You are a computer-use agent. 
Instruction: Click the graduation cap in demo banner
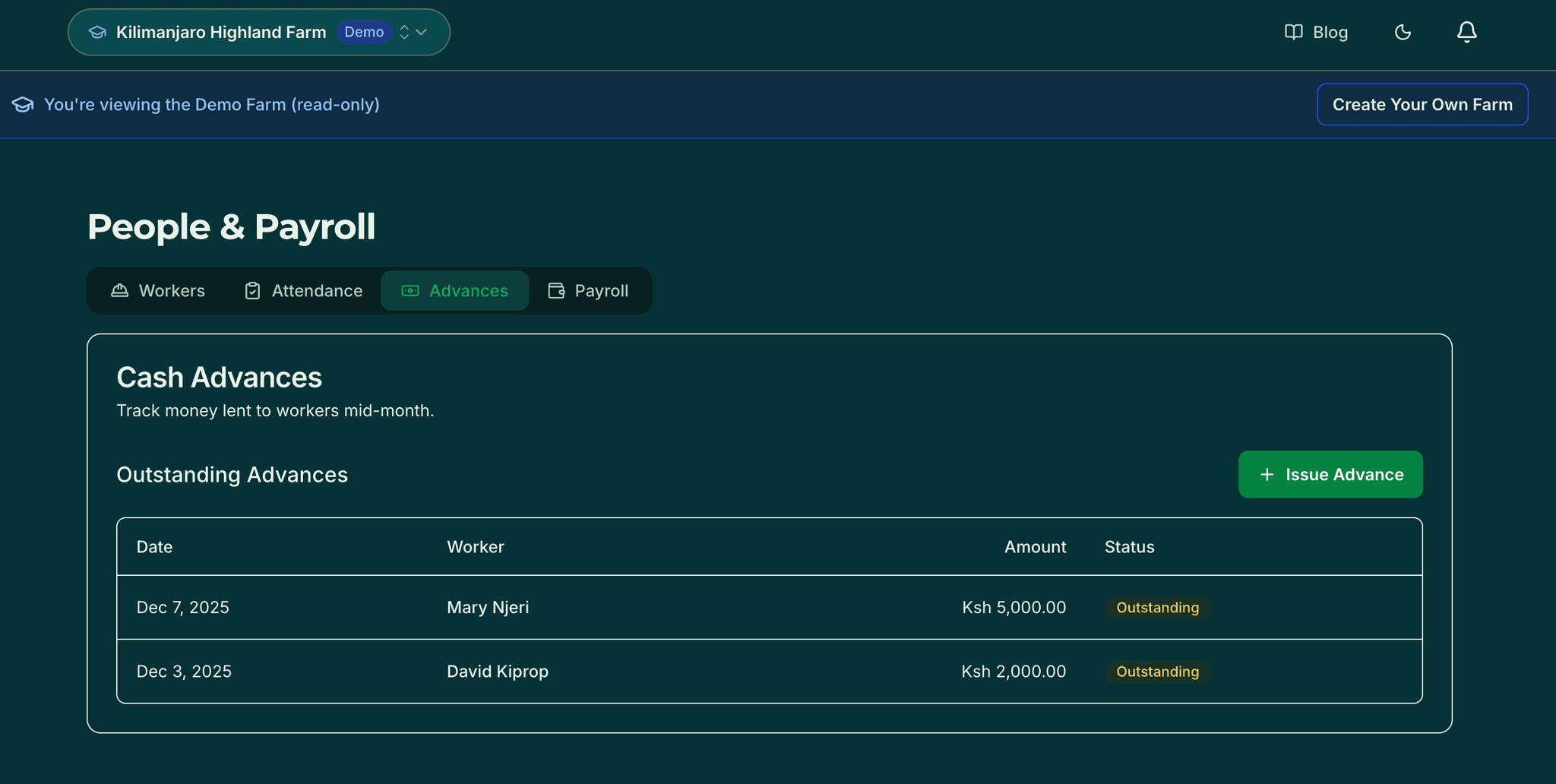pyautogui.click(x=23, y=104)
